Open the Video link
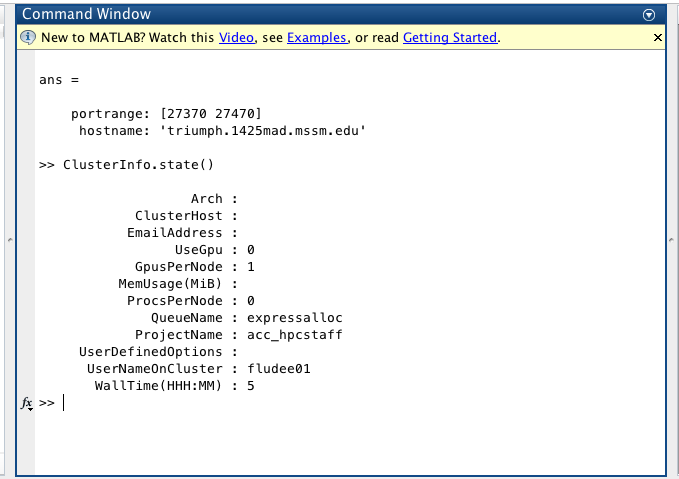This screenshot has height=479, width=679. [x=236, y=38]
